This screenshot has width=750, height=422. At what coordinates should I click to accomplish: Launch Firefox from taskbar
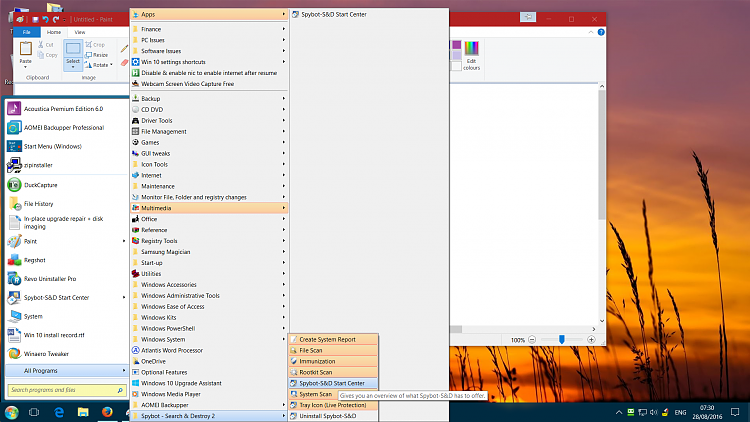(x=107, y=412)
